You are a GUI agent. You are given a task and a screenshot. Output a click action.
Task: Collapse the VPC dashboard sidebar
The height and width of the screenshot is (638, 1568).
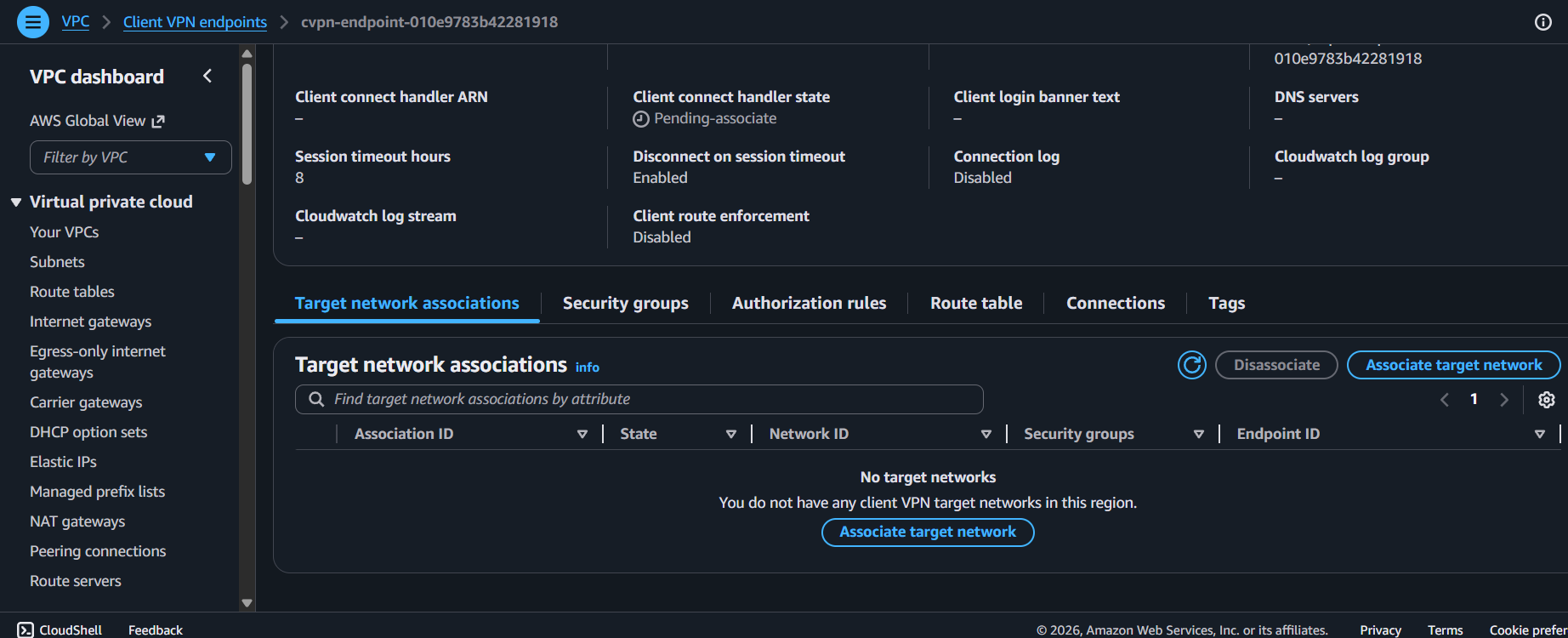coord(207,77)
